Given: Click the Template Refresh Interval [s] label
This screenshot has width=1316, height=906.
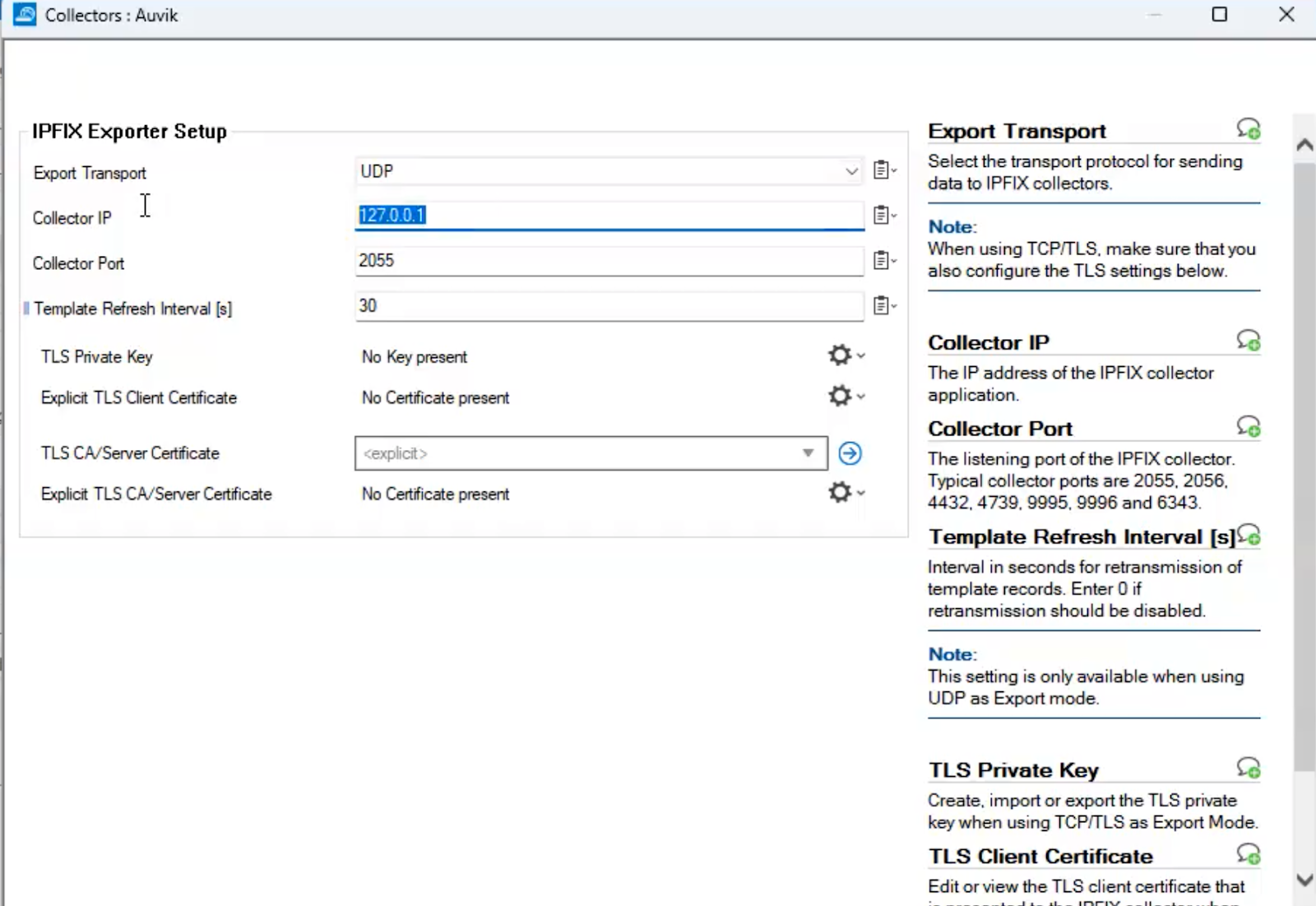Looking at the screenshot, I should [133, 309].
